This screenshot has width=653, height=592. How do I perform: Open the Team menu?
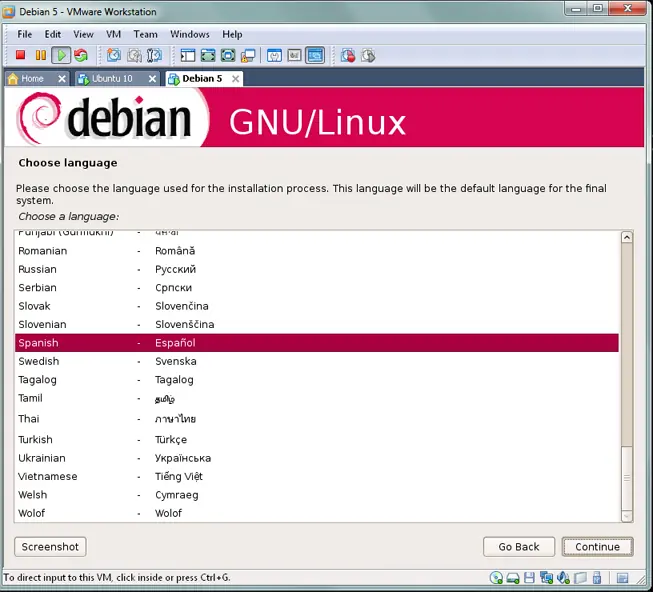[x=145, y=34]
